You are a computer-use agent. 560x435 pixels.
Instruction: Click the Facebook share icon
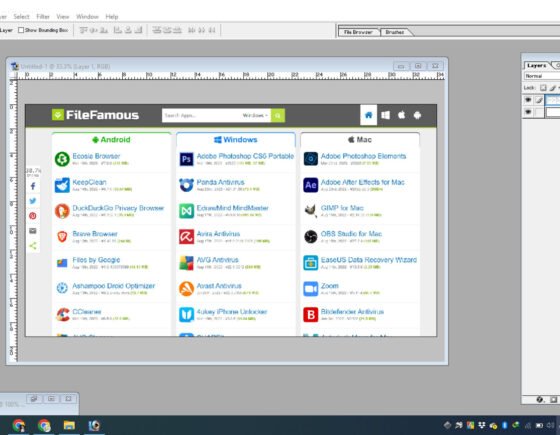(x=33, y=186)
